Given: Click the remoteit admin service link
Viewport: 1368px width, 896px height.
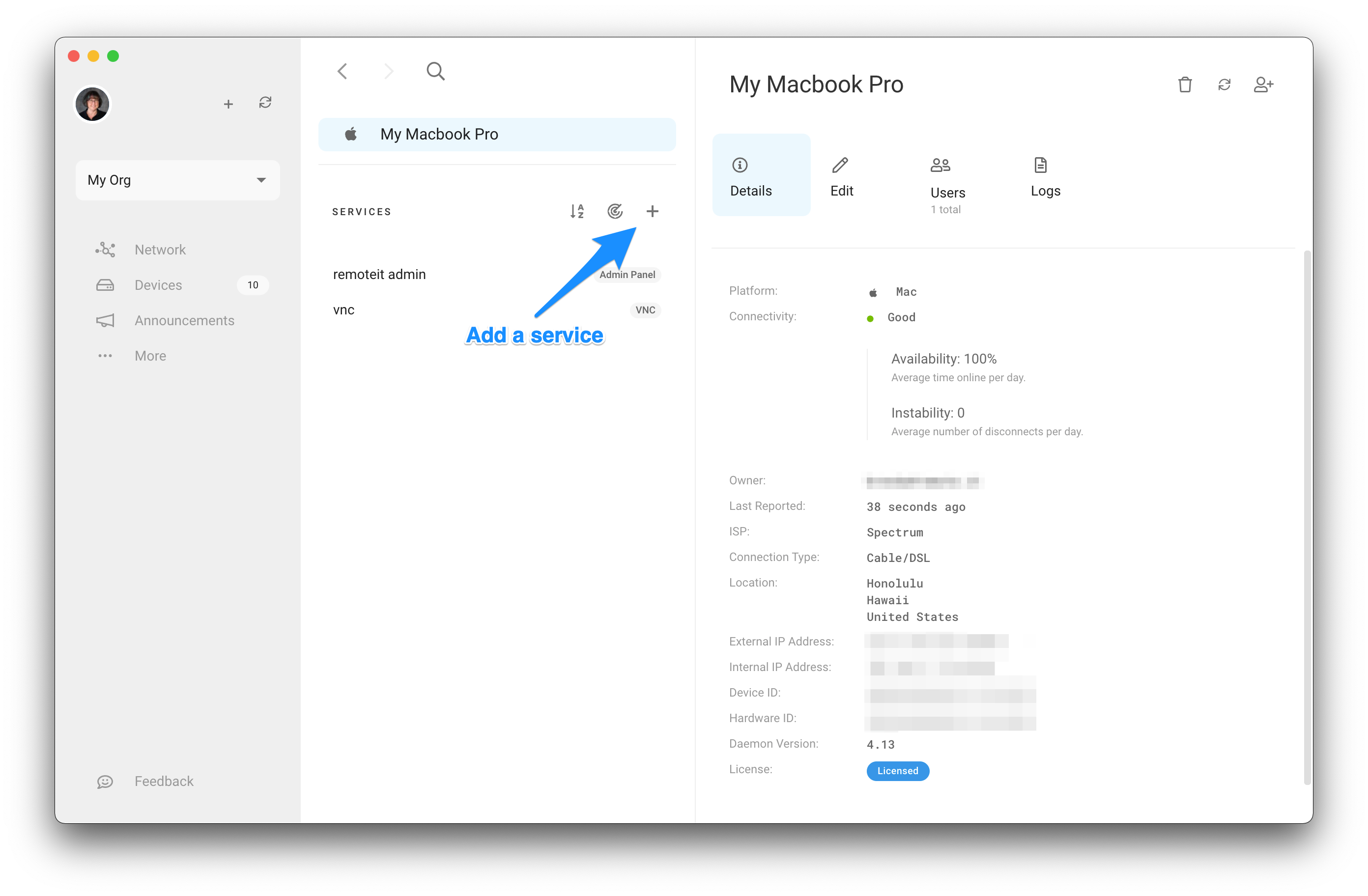Looking at the screenshot, I should 380,274.
